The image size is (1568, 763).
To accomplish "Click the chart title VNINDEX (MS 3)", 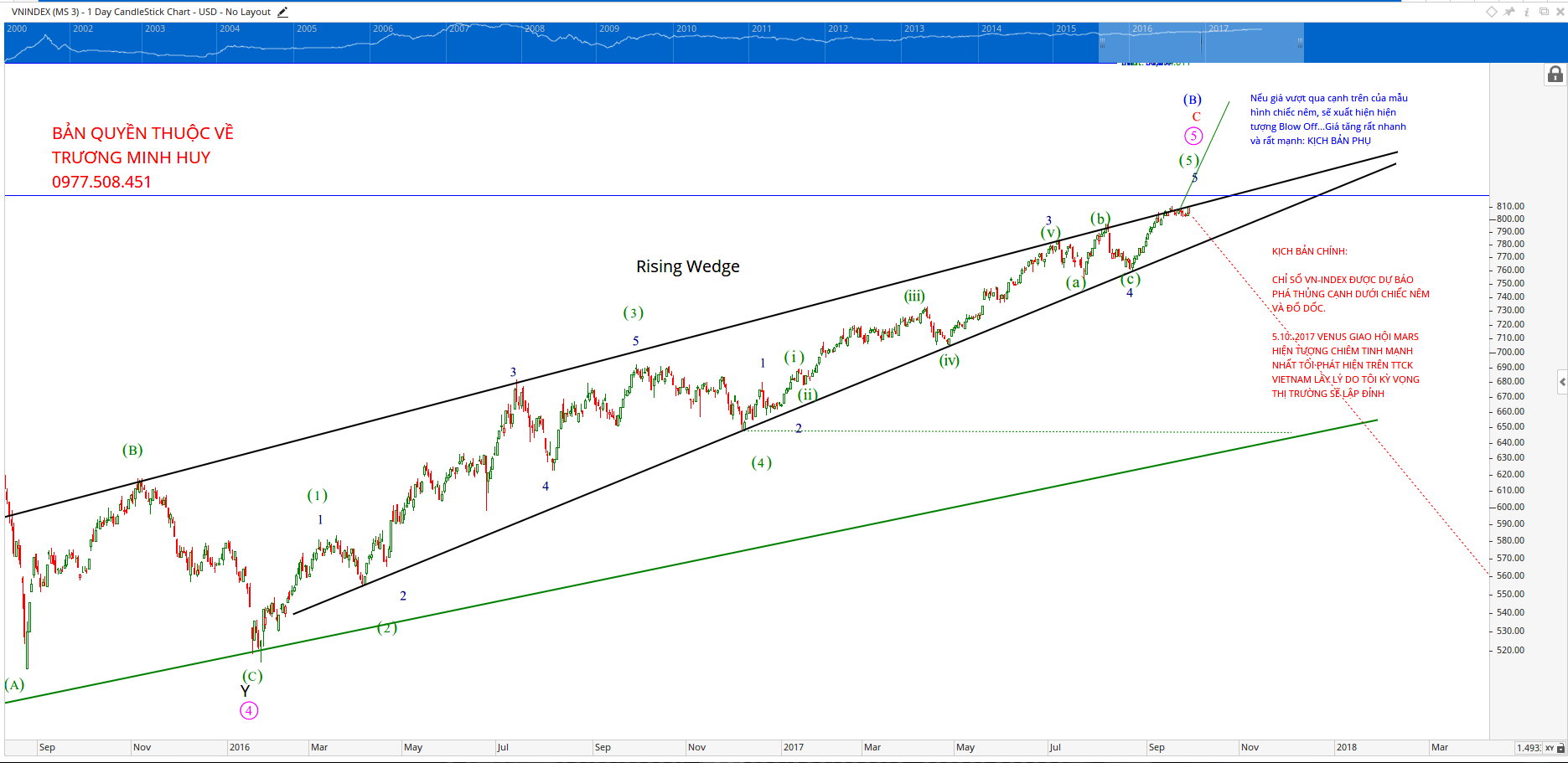I will (x=47, y=12).
